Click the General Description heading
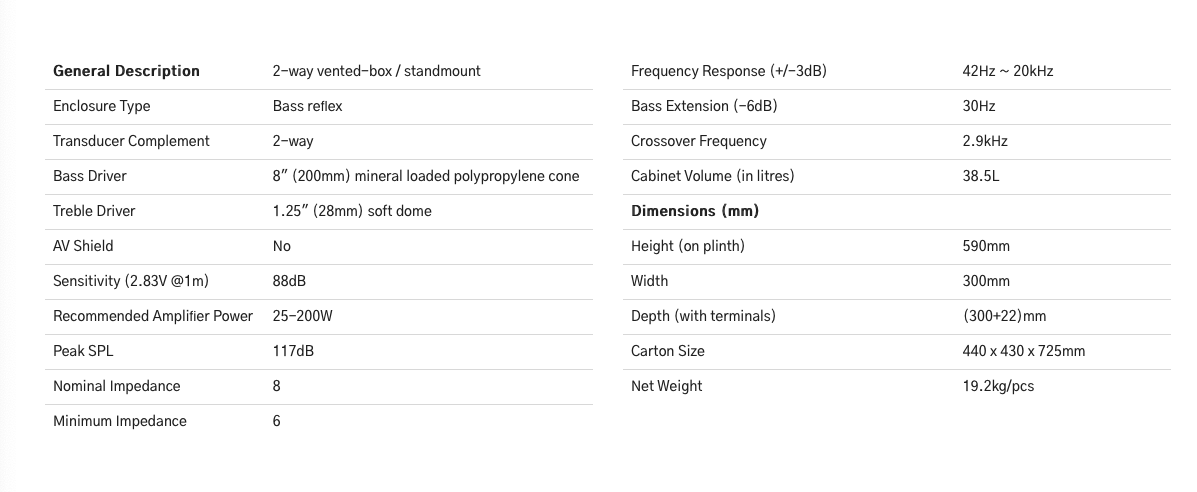The height and width of the screenshot is (492, 1197). click(126, 71)
